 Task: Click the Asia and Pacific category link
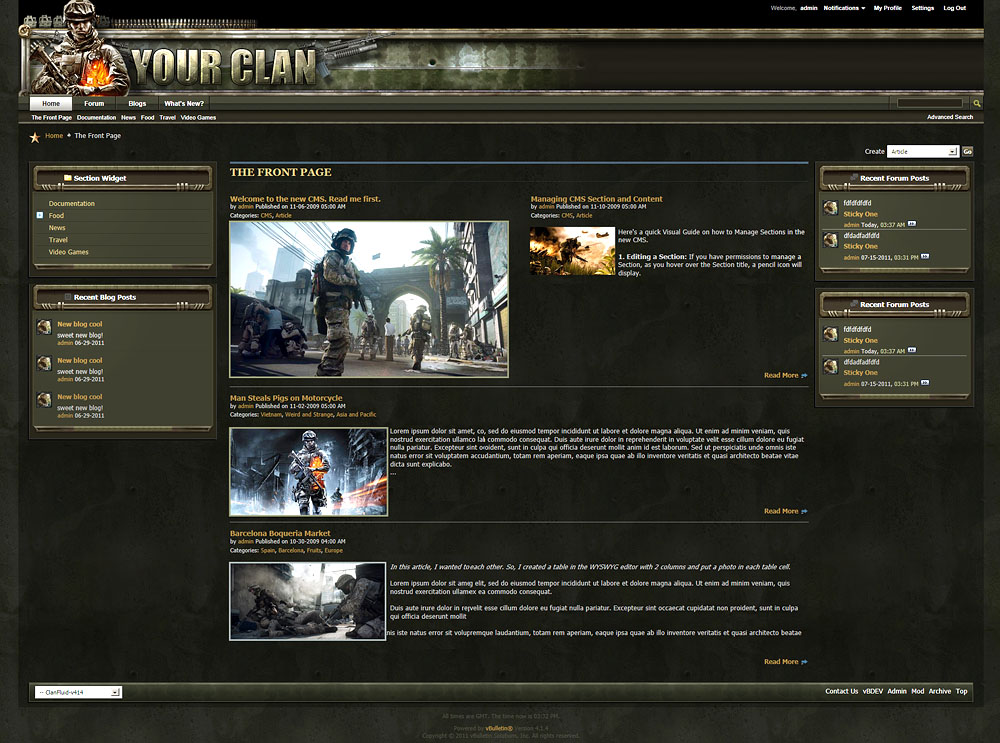tap(356, 415)
